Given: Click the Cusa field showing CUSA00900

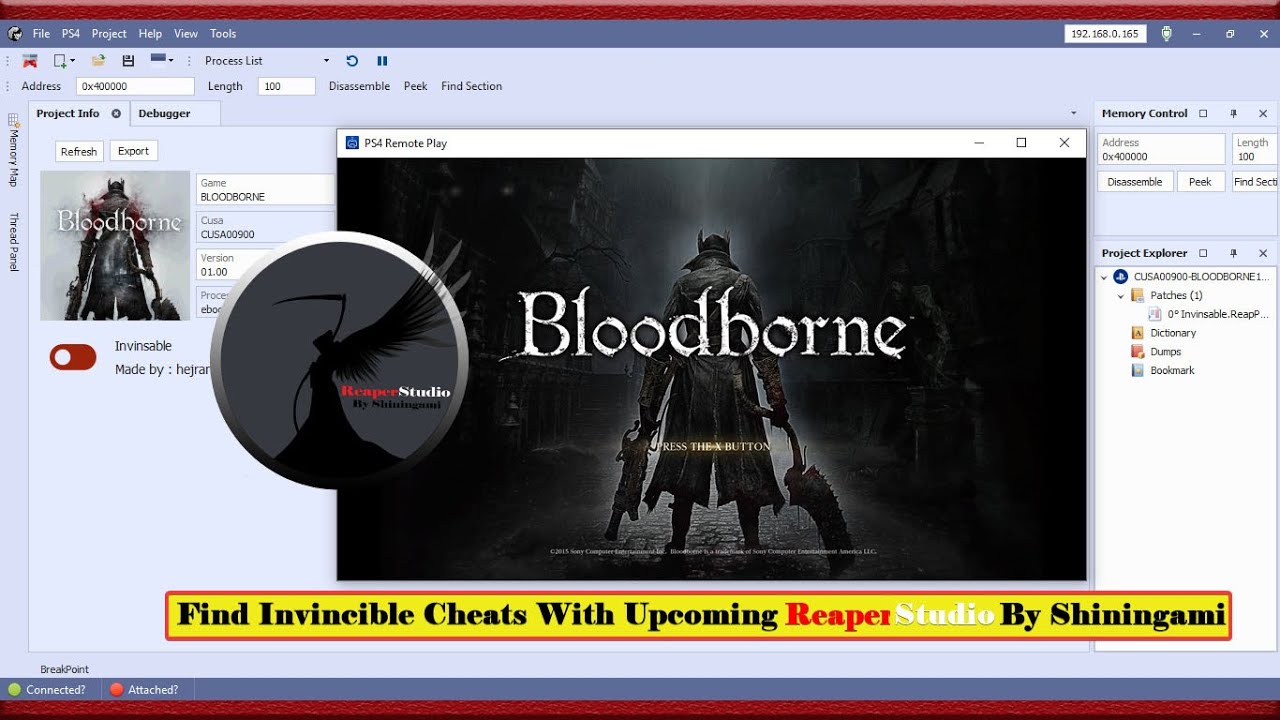Looking at the screenshot, I should tap(265, 227).
